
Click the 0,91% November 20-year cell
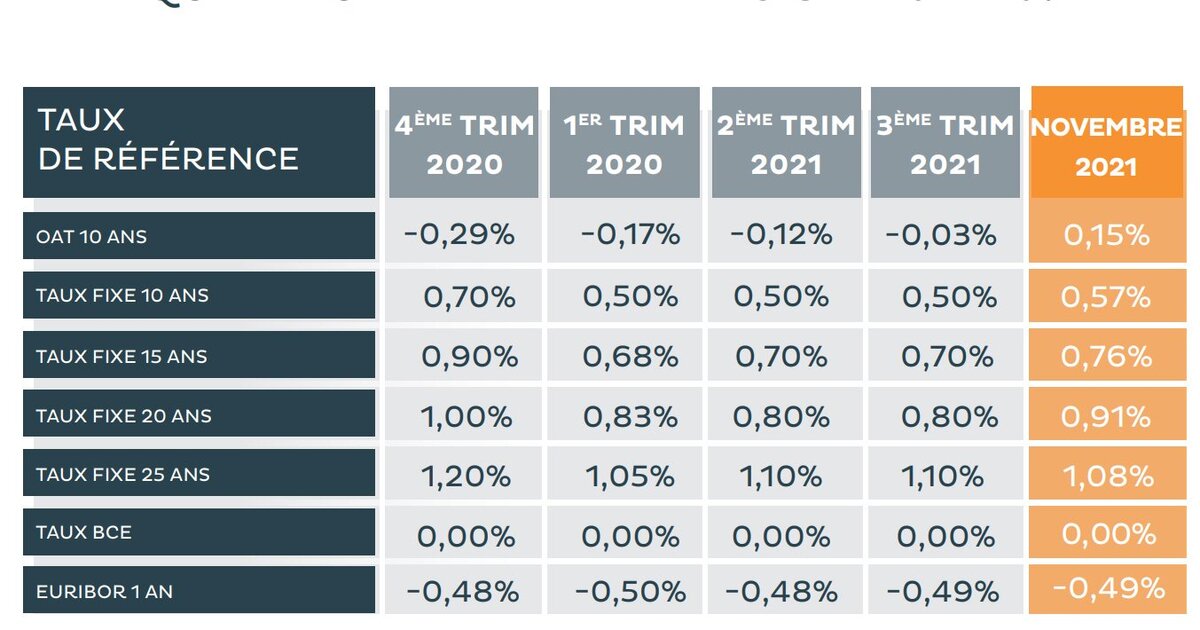[1106, 415]
